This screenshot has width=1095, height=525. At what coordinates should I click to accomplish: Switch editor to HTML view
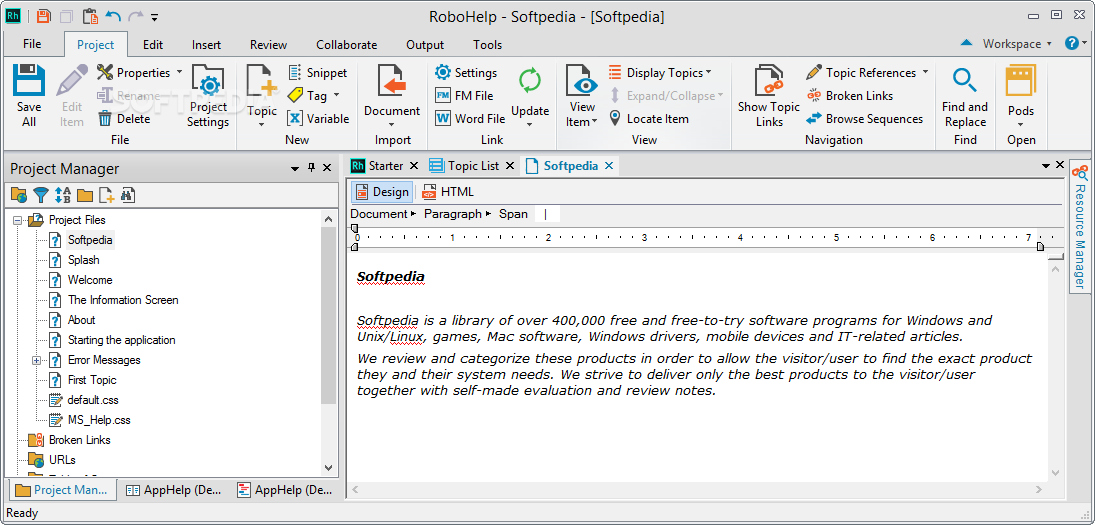click(448, 192)
